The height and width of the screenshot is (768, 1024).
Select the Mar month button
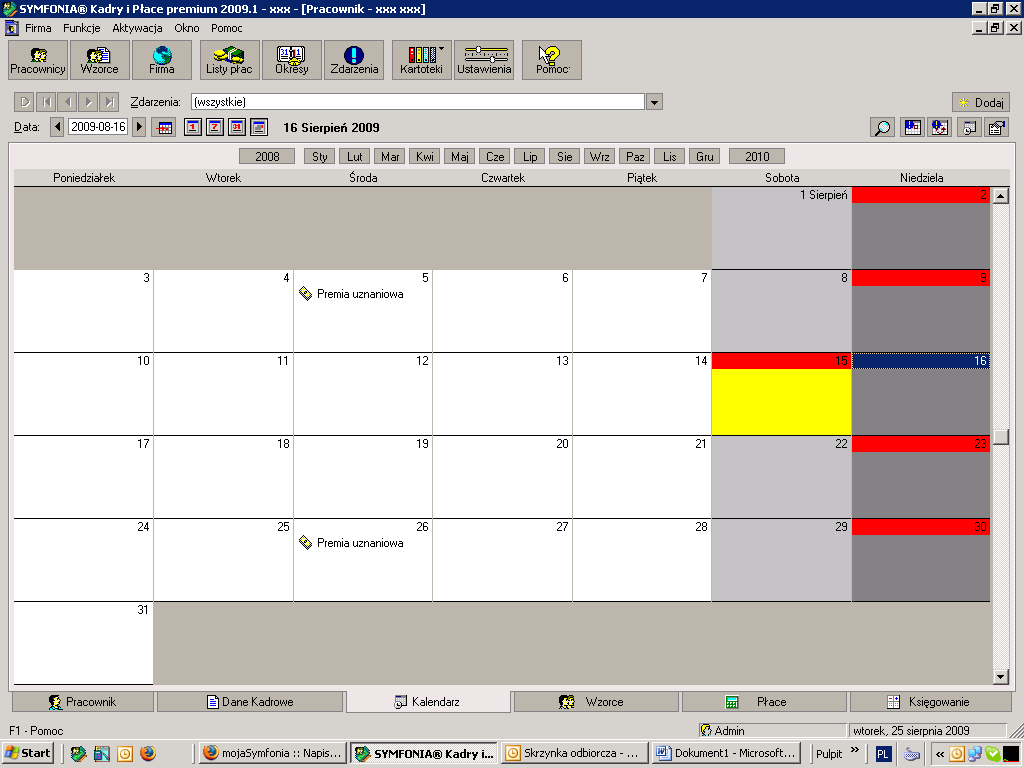point(390,157)
